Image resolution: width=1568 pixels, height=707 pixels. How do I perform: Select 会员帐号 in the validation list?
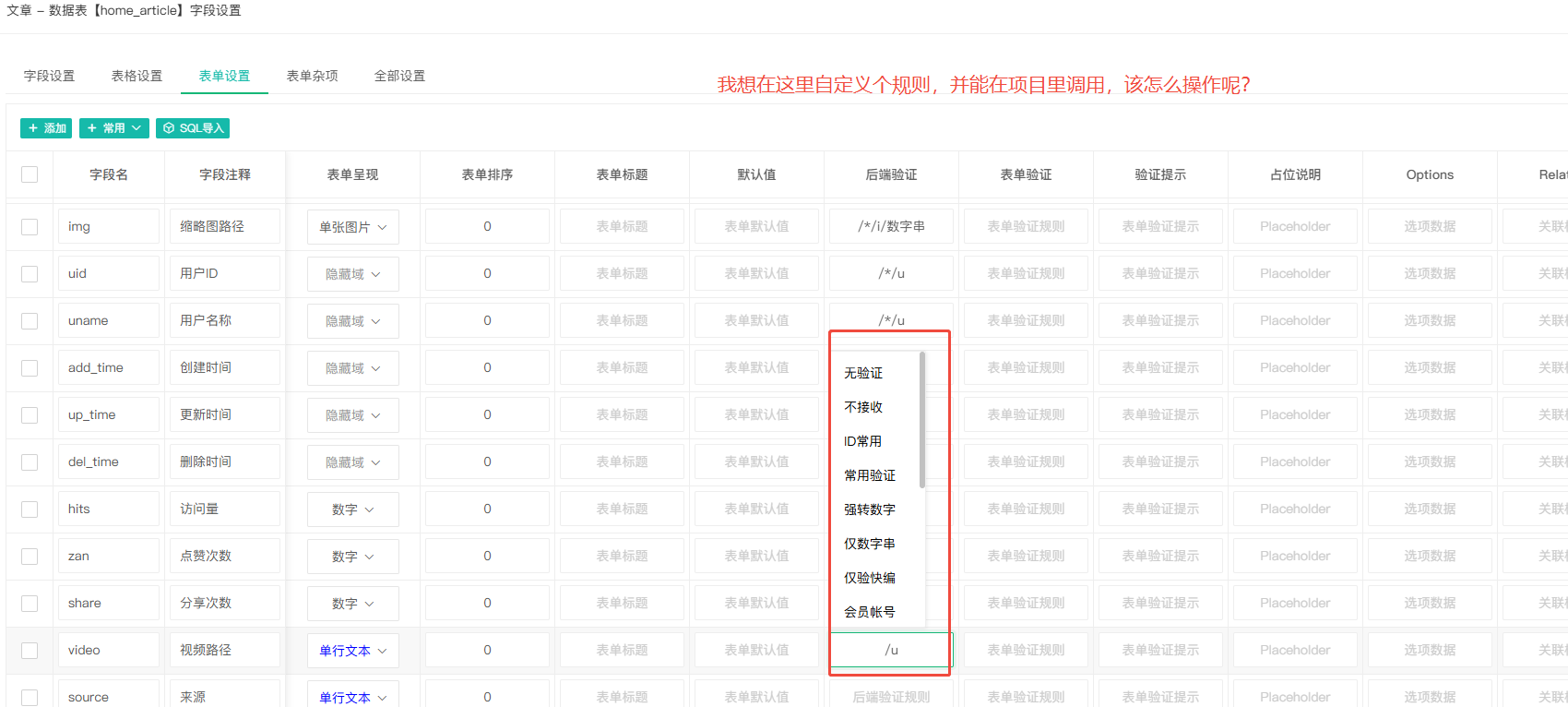tap(870, 612)
